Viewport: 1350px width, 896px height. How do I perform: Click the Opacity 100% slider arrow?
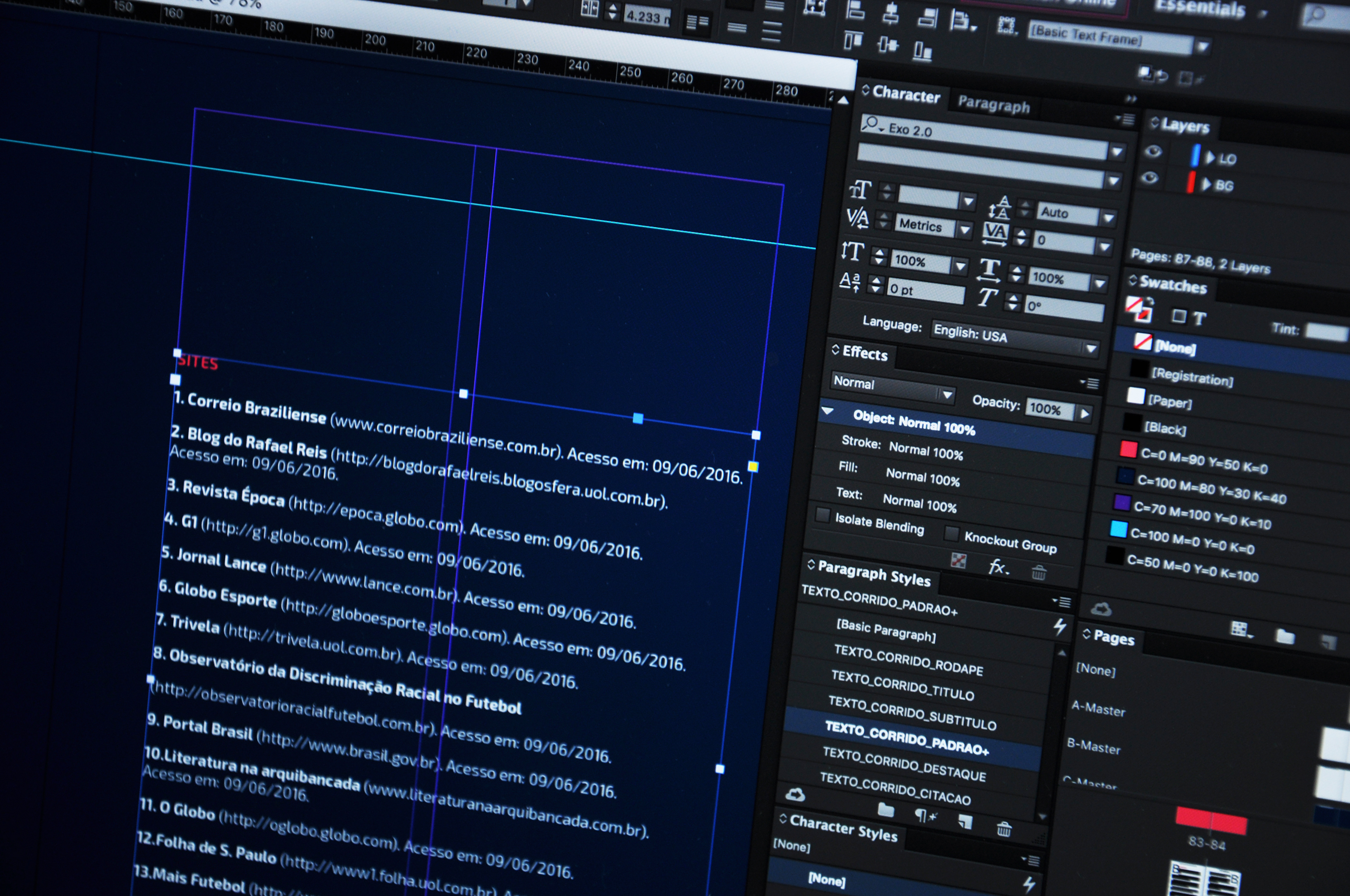pos(1084,414)
